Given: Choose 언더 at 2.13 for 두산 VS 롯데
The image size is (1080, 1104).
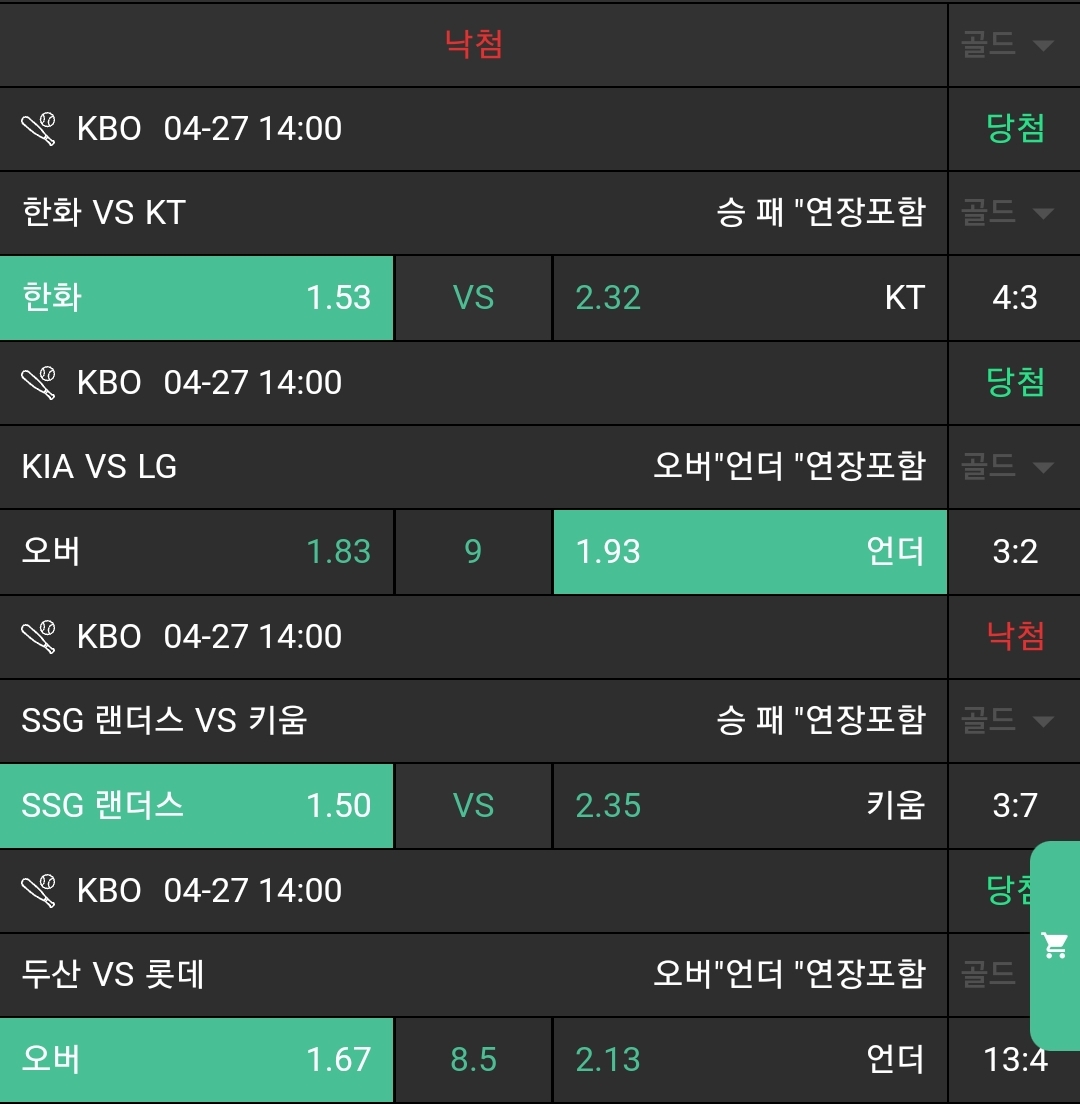Looking at the screenshot, I should click(x=750, y=1060).
